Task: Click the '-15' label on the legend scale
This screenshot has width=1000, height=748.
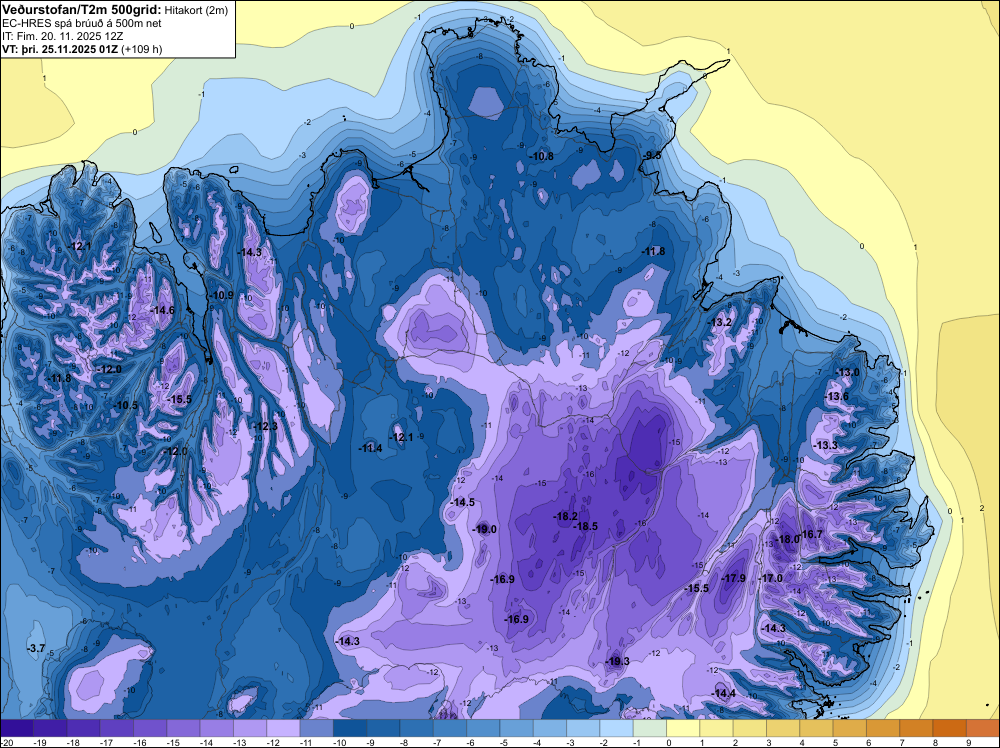Action: tap(173, 743)
